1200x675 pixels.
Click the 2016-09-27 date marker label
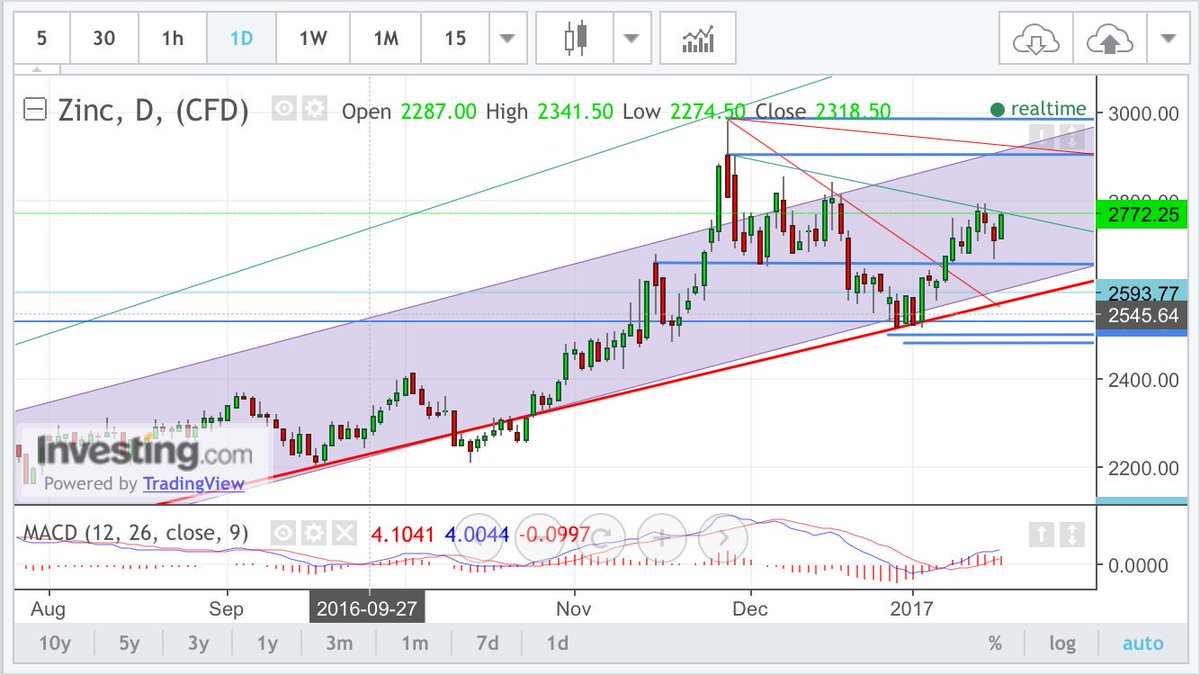coord(369,607)
